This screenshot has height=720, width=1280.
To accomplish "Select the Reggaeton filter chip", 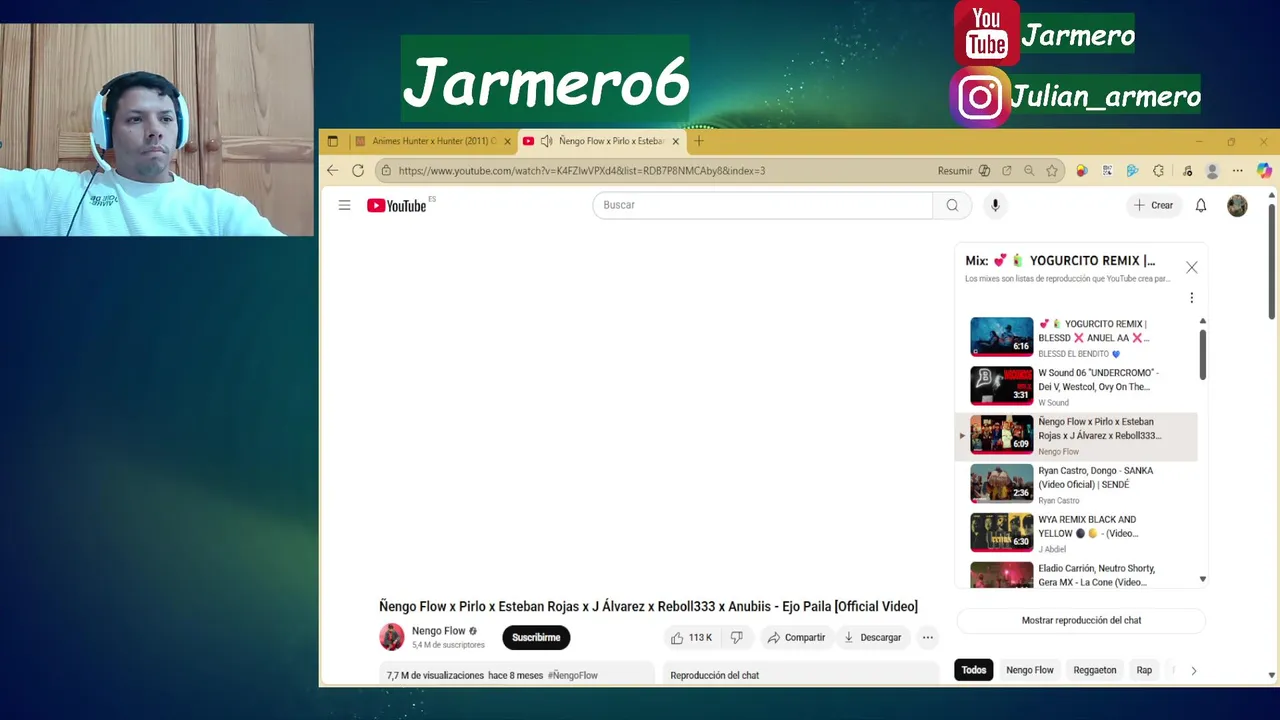I will (x=1094, y=670).
